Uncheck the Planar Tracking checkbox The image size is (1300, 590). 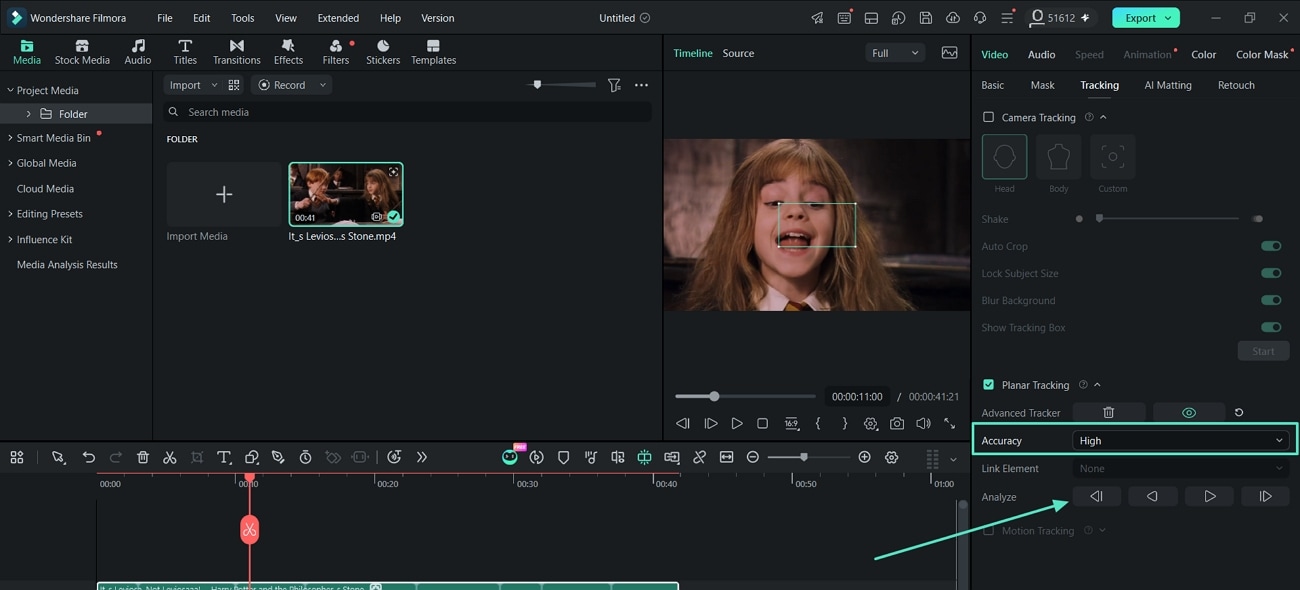coord(988,385)
